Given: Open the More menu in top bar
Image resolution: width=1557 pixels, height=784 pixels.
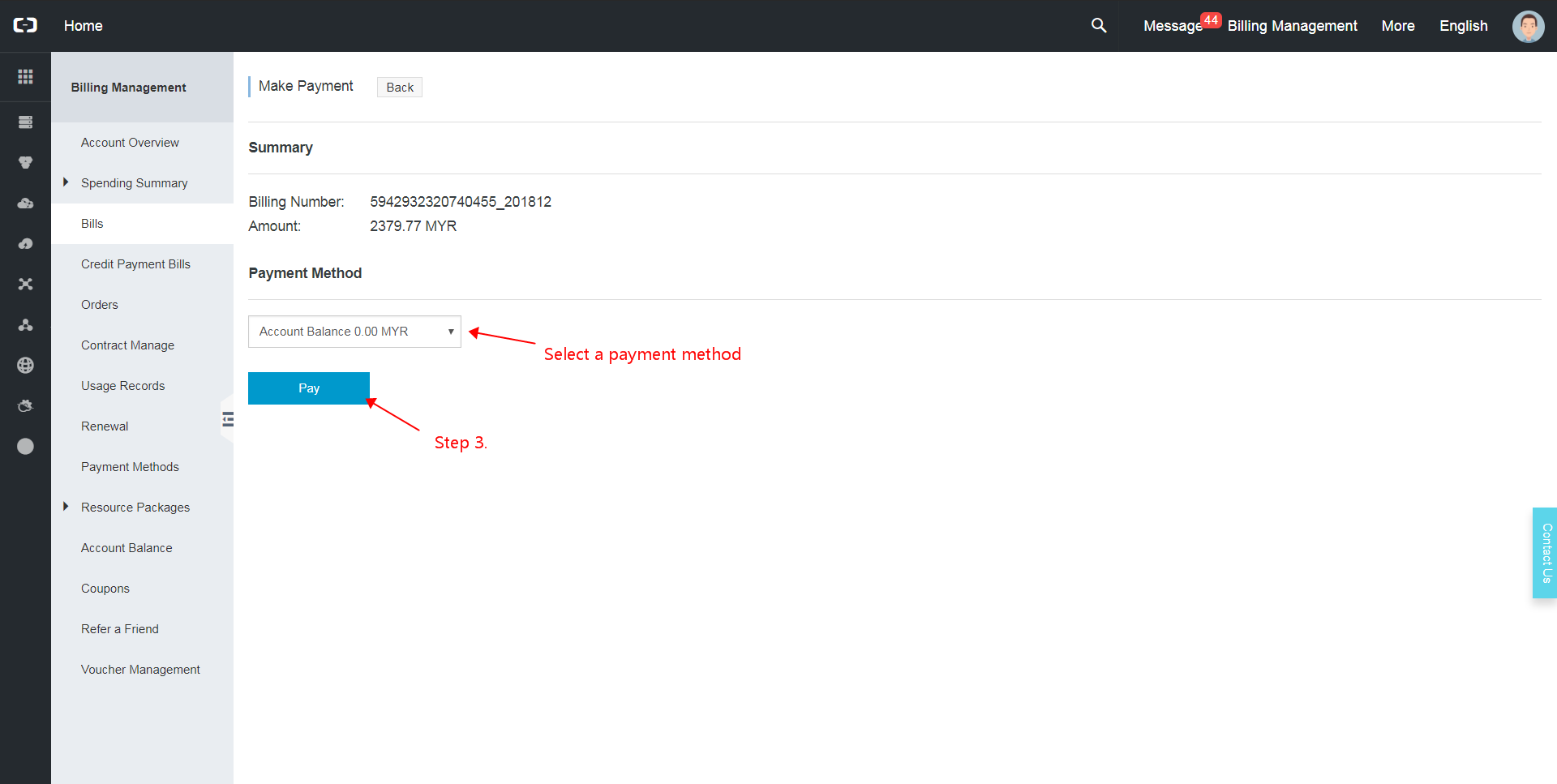Looking at the screenshot, I should (x=1398, y=26).
